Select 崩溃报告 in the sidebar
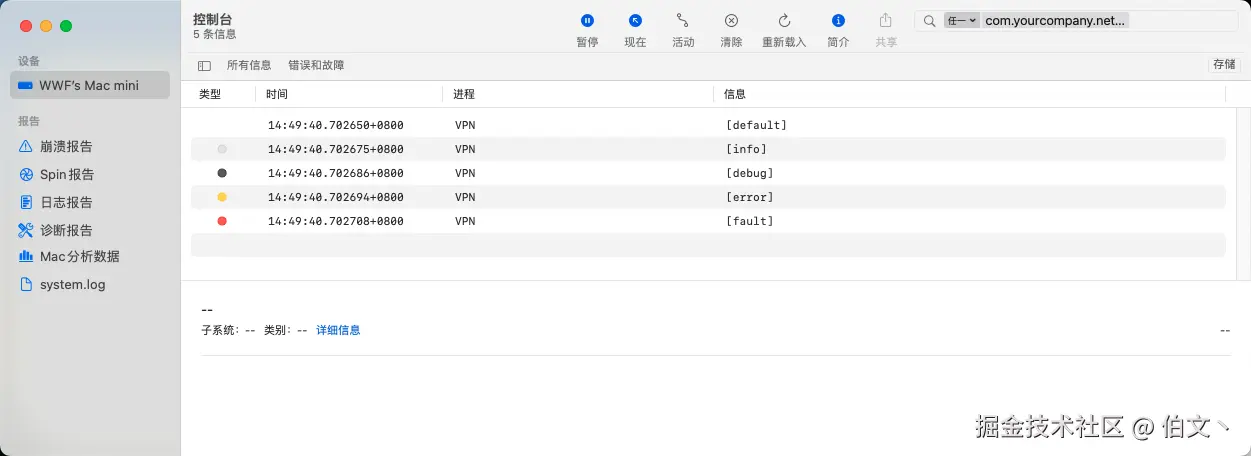1251x456 pixels. pyautogui.click(x=66, y=146)
